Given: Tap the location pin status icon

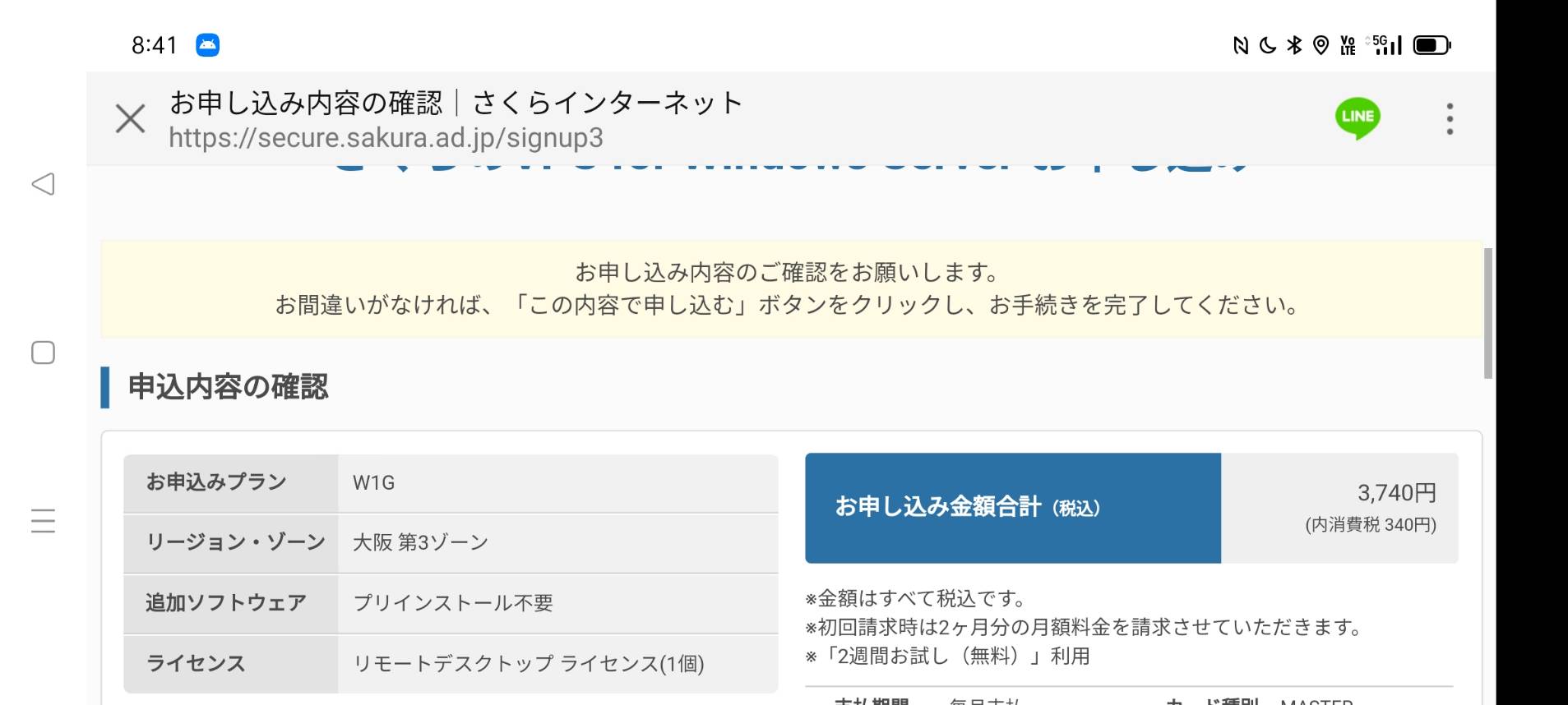Looking at the screenshot, I should (x=1321, y=45).
